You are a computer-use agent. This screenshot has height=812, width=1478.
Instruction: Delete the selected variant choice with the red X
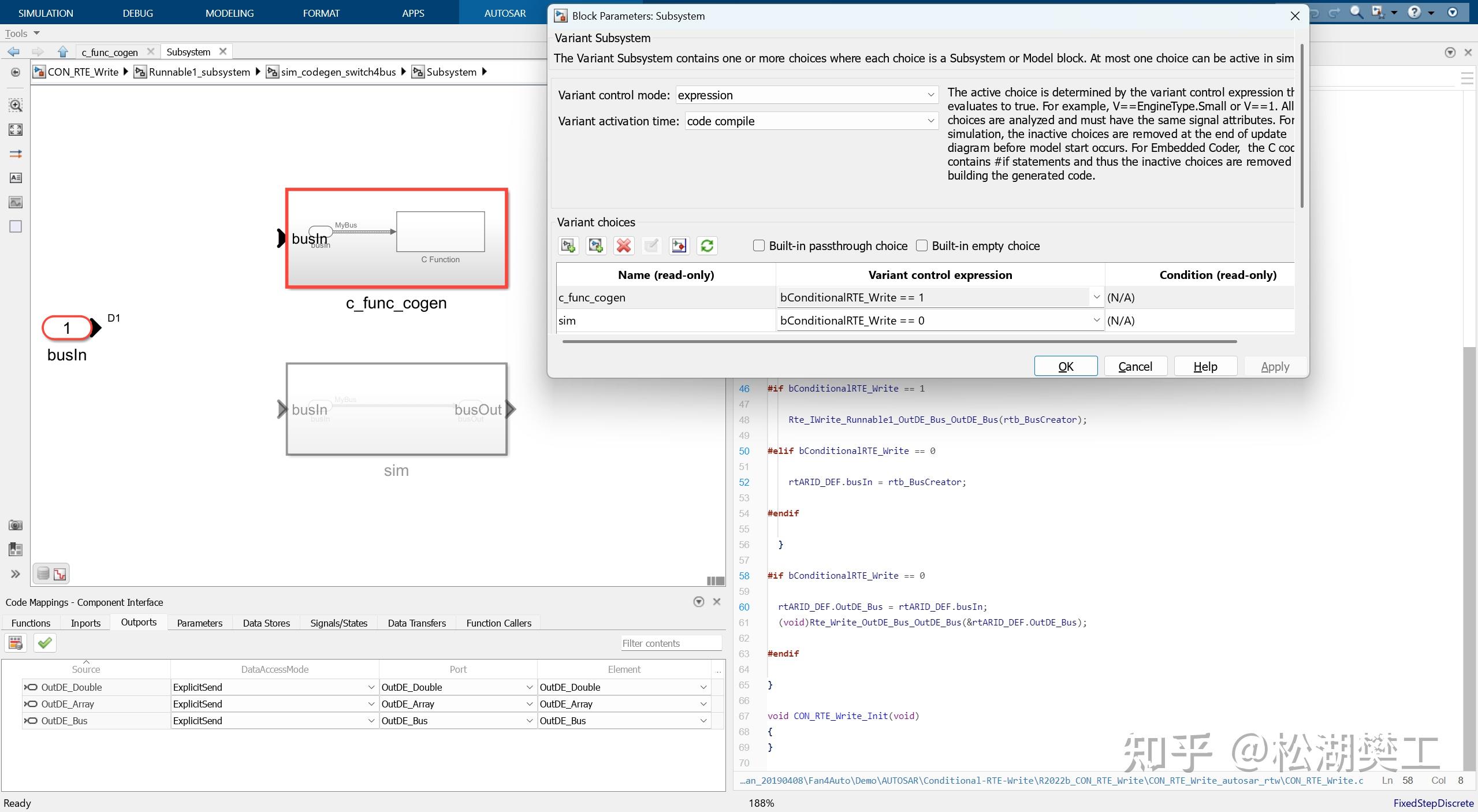[x=623, y=245]
